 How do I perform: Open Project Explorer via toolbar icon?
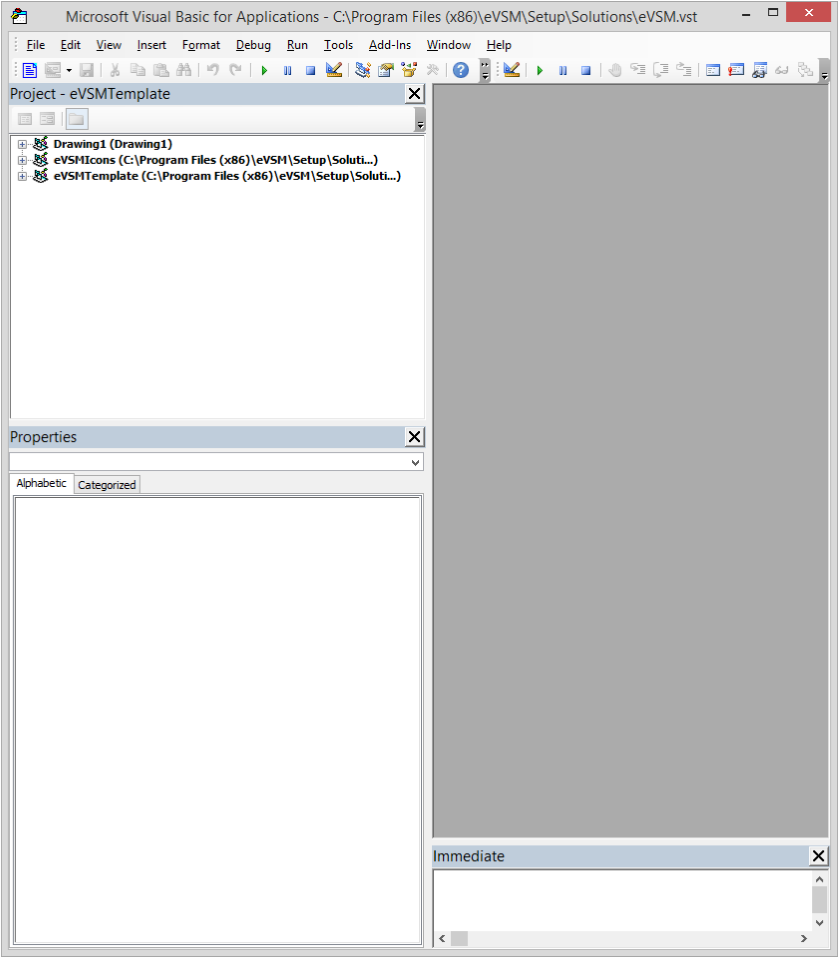[363, 70]
